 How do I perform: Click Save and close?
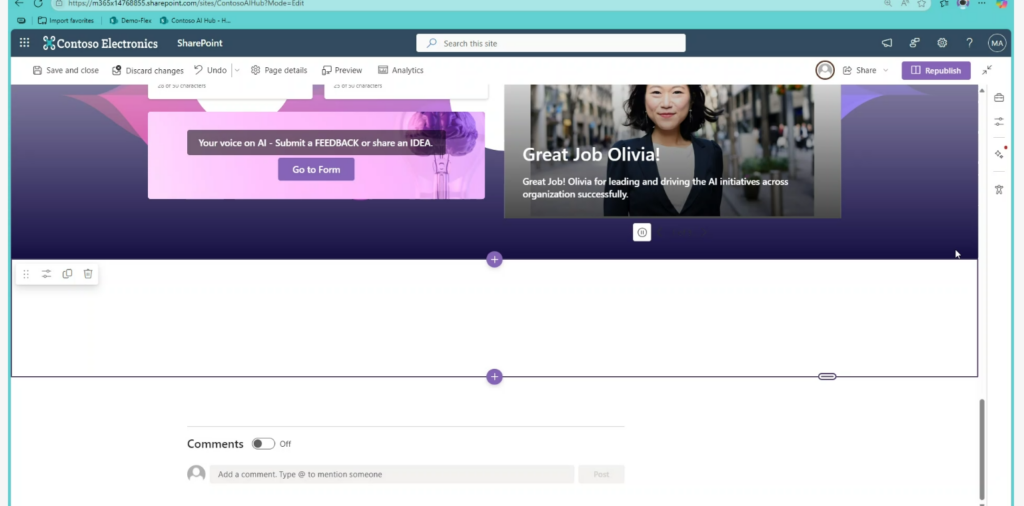65,70
